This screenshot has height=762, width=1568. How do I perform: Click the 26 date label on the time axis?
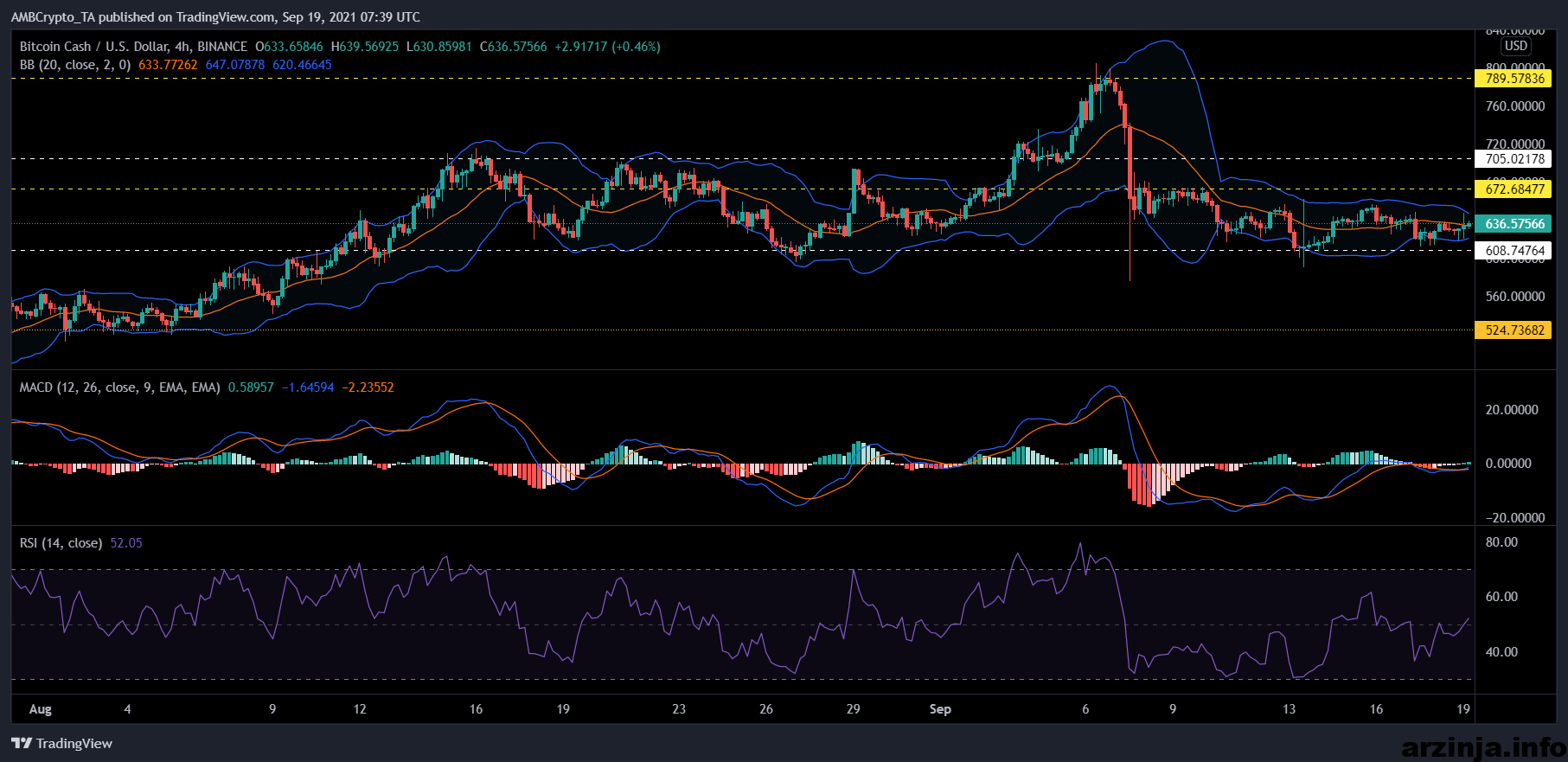pyautogui.click(x=766, y=709)
